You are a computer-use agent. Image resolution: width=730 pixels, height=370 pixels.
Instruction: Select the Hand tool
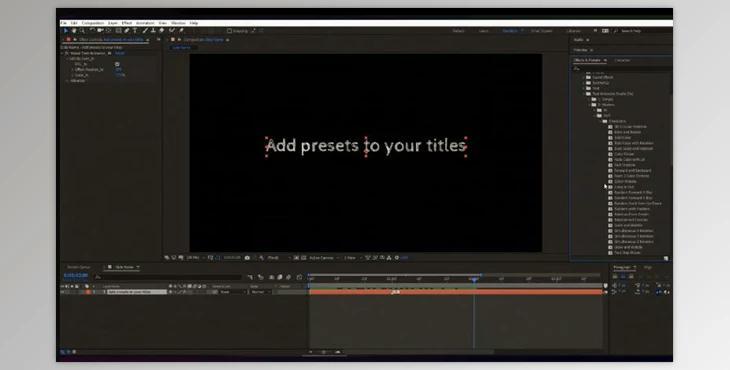(x=74, y=31)
